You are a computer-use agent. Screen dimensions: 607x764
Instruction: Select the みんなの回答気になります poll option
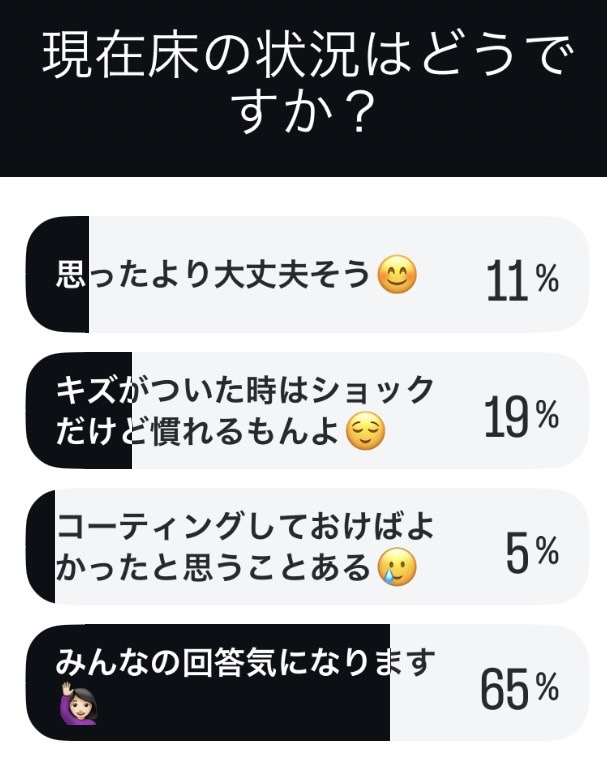coord(307,683)
